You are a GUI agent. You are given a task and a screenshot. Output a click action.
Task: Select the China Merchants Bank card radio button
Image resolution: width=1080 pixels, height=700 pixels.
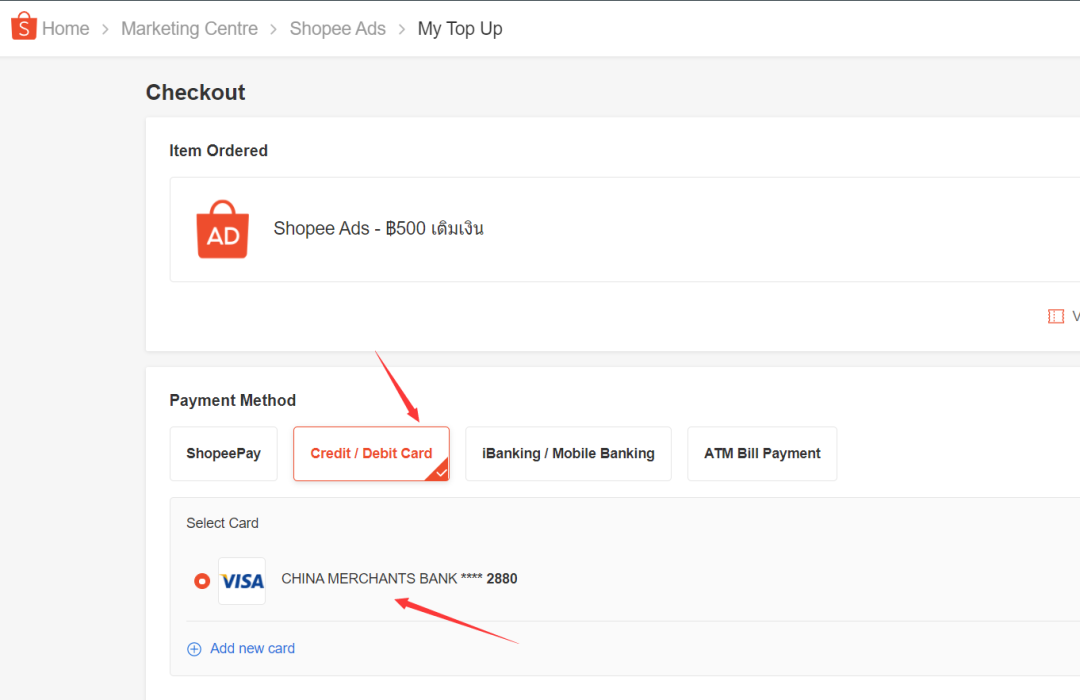coord(202,581)
